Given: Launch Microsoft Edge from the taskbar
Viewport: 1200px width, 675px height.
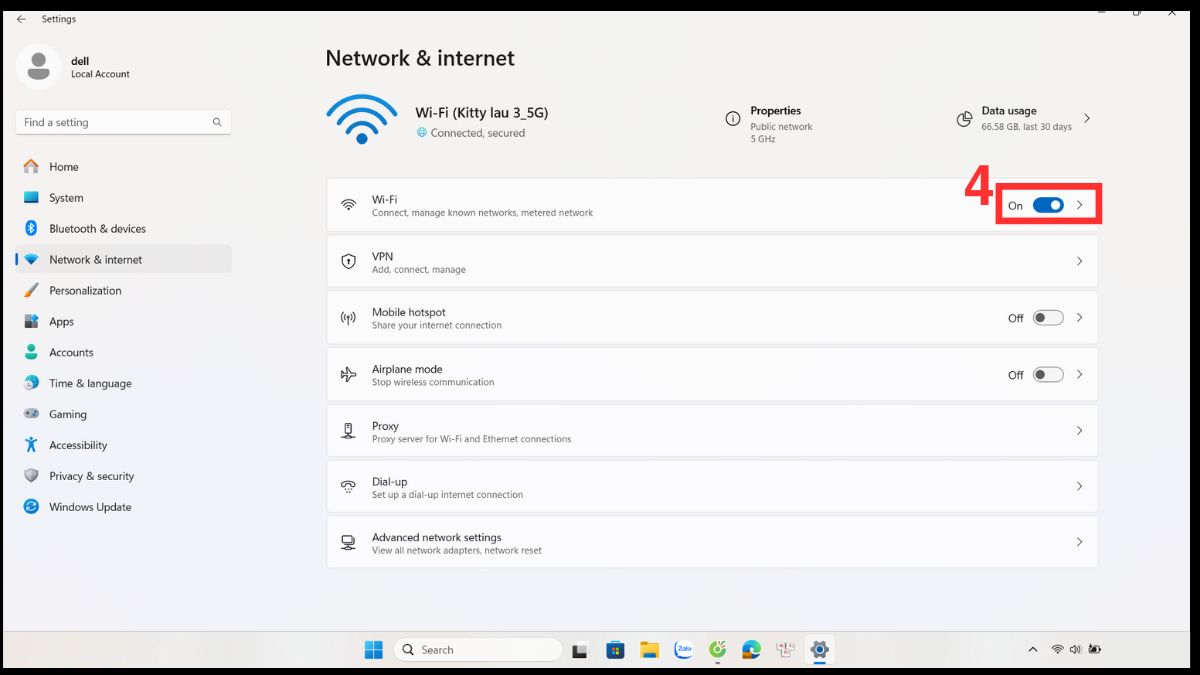Looking at the screenshot, I should pos(750,649).
